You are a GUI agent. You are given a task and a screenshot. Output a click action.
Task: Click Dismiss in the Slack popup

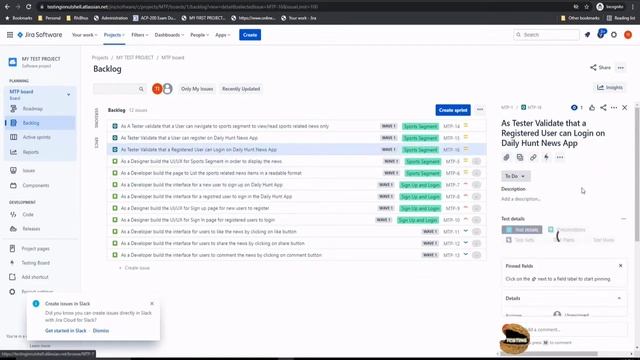coord(101,331)
